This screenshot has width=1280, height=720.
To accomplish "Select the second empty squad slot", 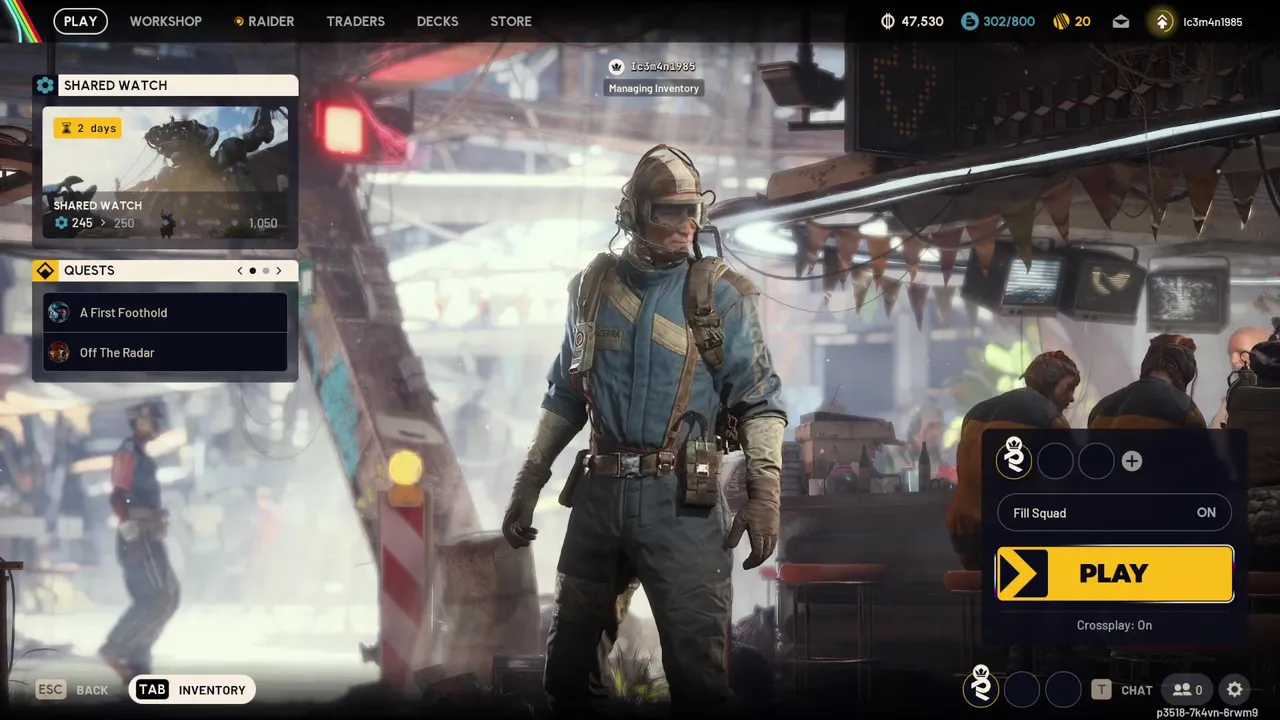I will (1055, 461).
